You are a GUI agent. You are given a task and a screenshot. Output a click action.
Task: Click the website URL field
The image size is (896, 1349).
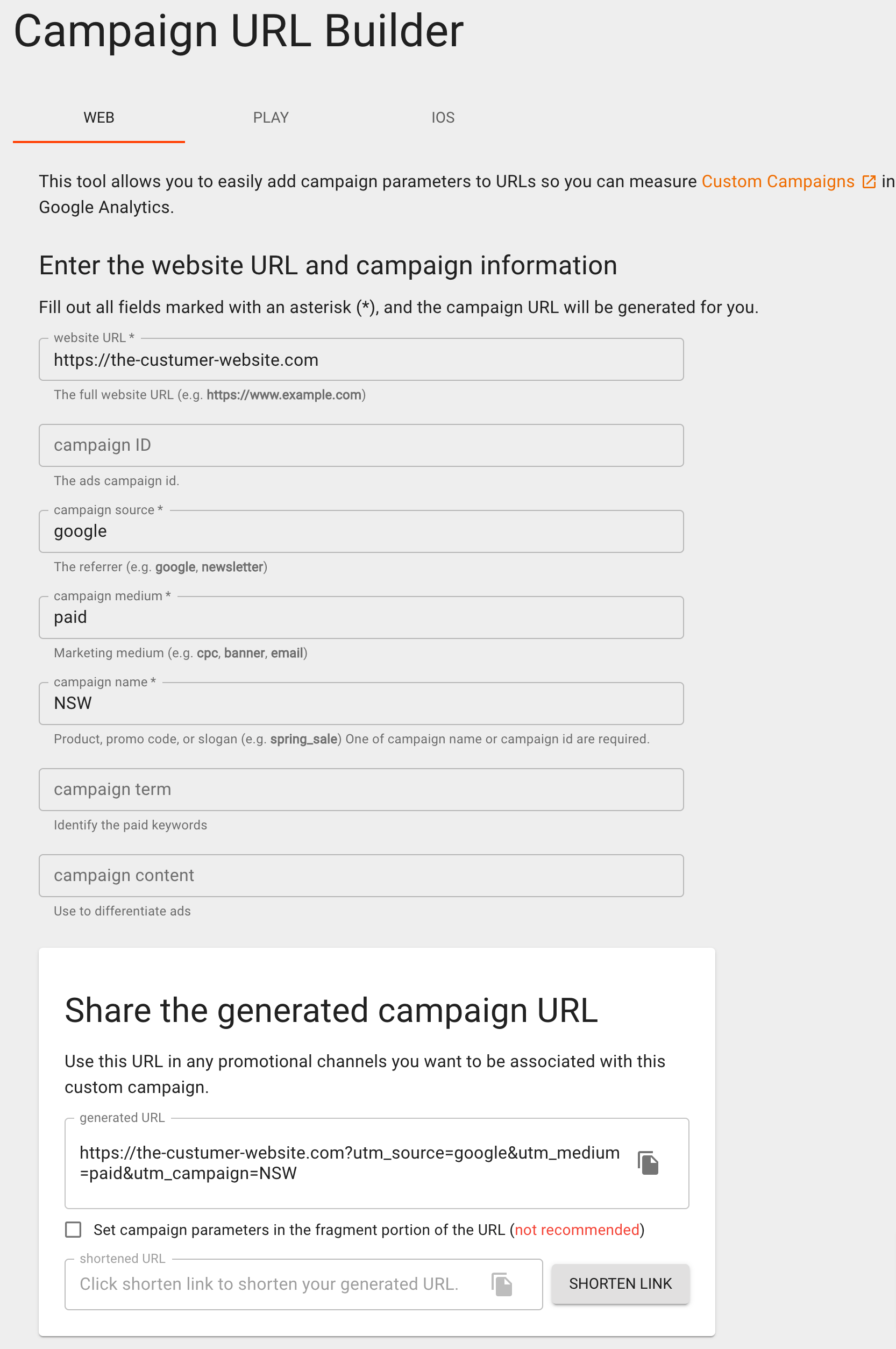[360, 360]
